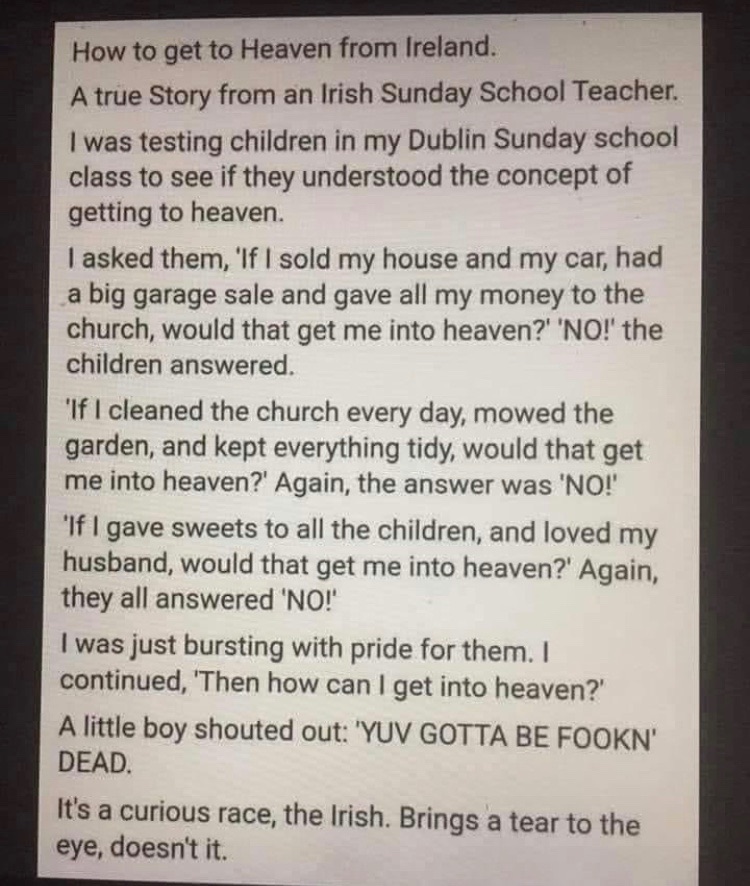
Task: Click the phrase 'getting to heaven.'
Action: pyautogui.click(x=175, y=213)
